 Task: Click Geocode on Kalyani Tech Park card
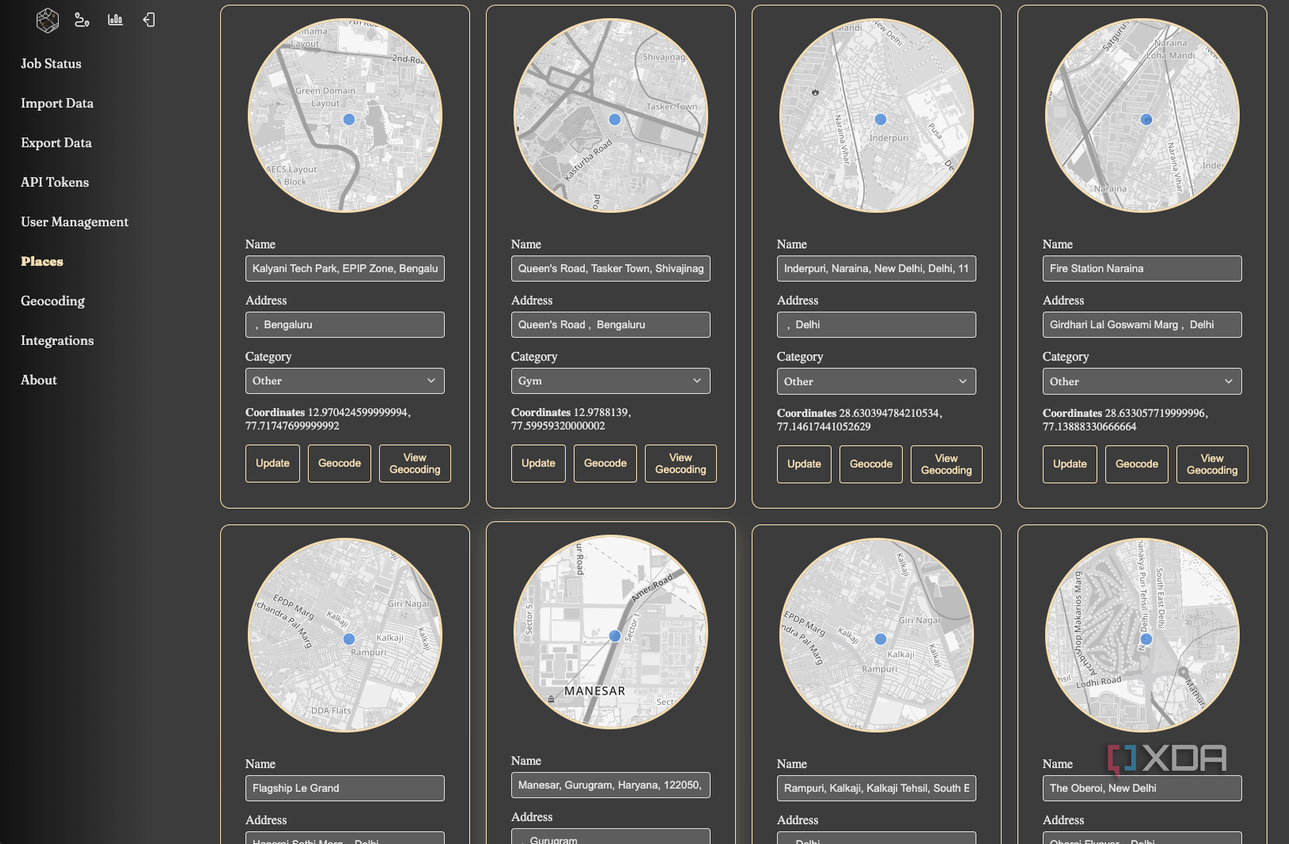[x=340, y=464]
